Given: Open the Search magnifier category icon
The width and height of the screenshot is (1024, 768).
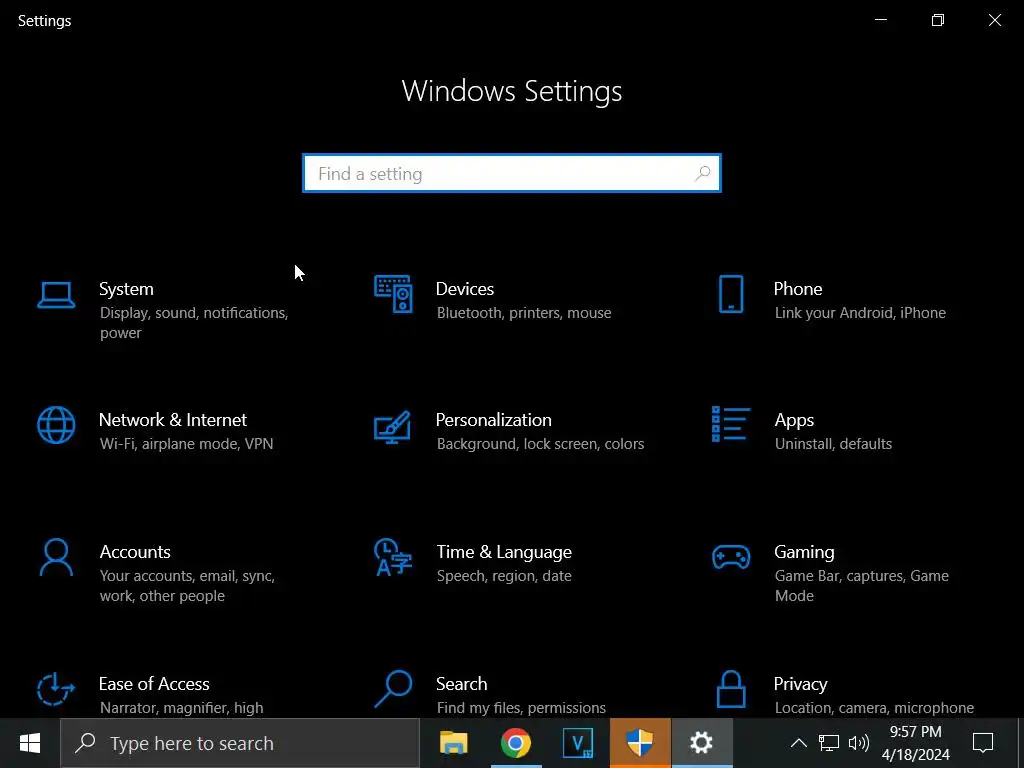Looking at the screenshot, I should pos(393,689).
